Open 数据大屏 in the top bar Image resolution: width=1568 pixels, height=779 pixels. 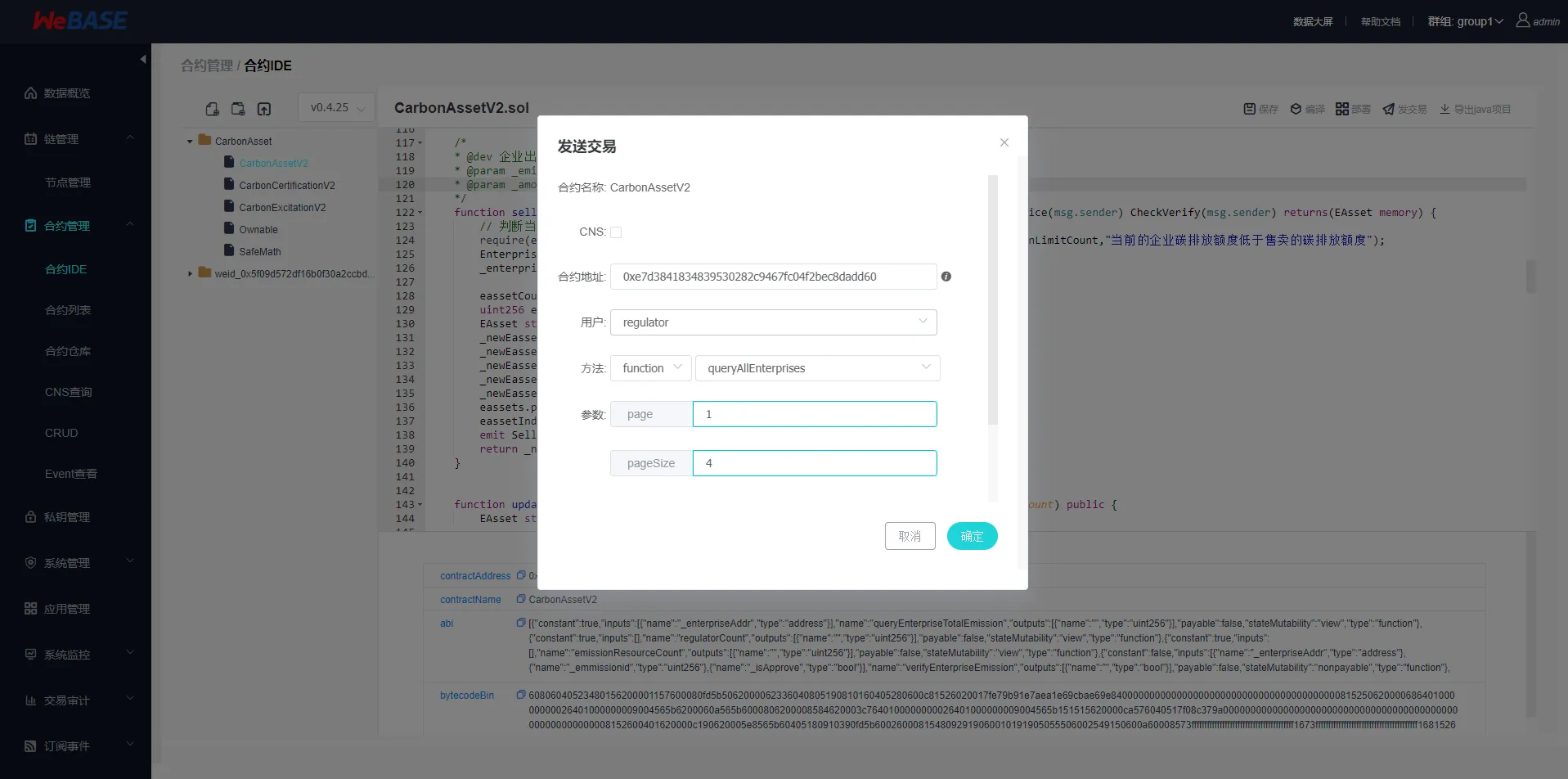click(1313, 22)
